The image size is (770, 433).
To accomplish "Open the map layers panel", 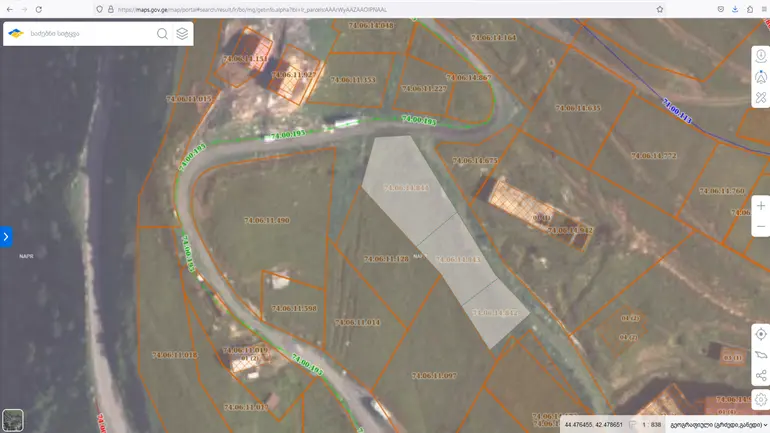I will pos(182,33).
